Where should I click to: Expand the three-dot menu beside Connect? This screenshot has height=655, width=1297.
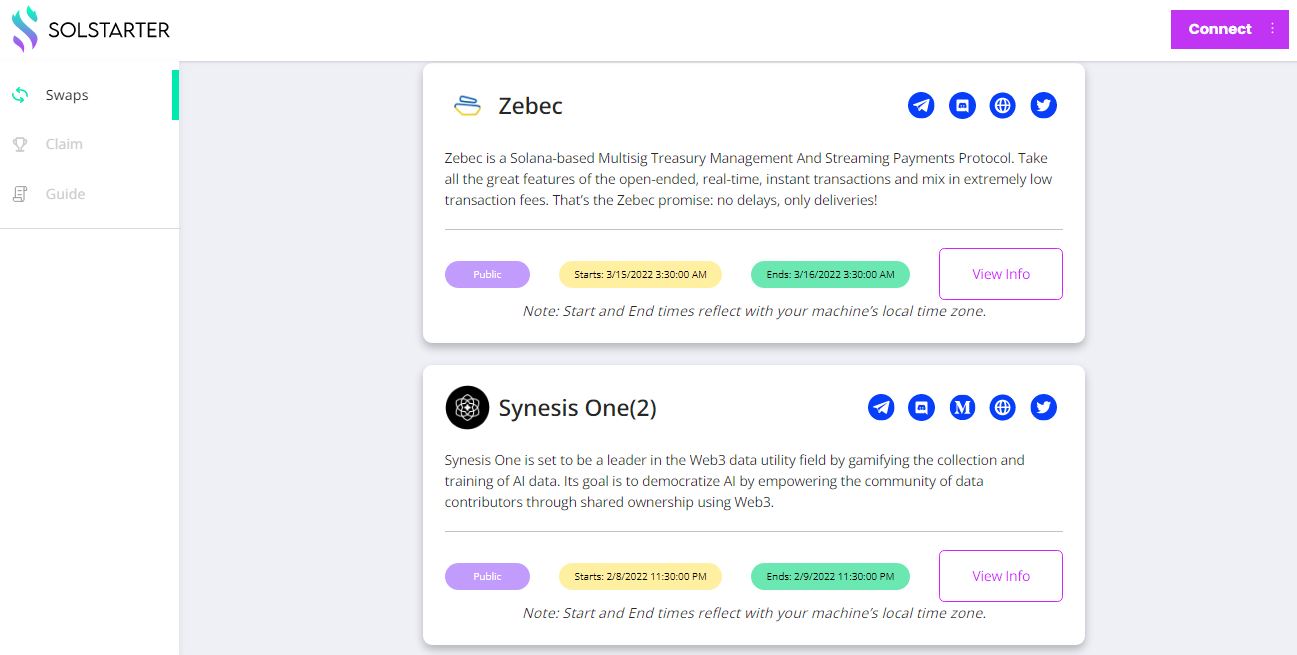coord(1273,29)
